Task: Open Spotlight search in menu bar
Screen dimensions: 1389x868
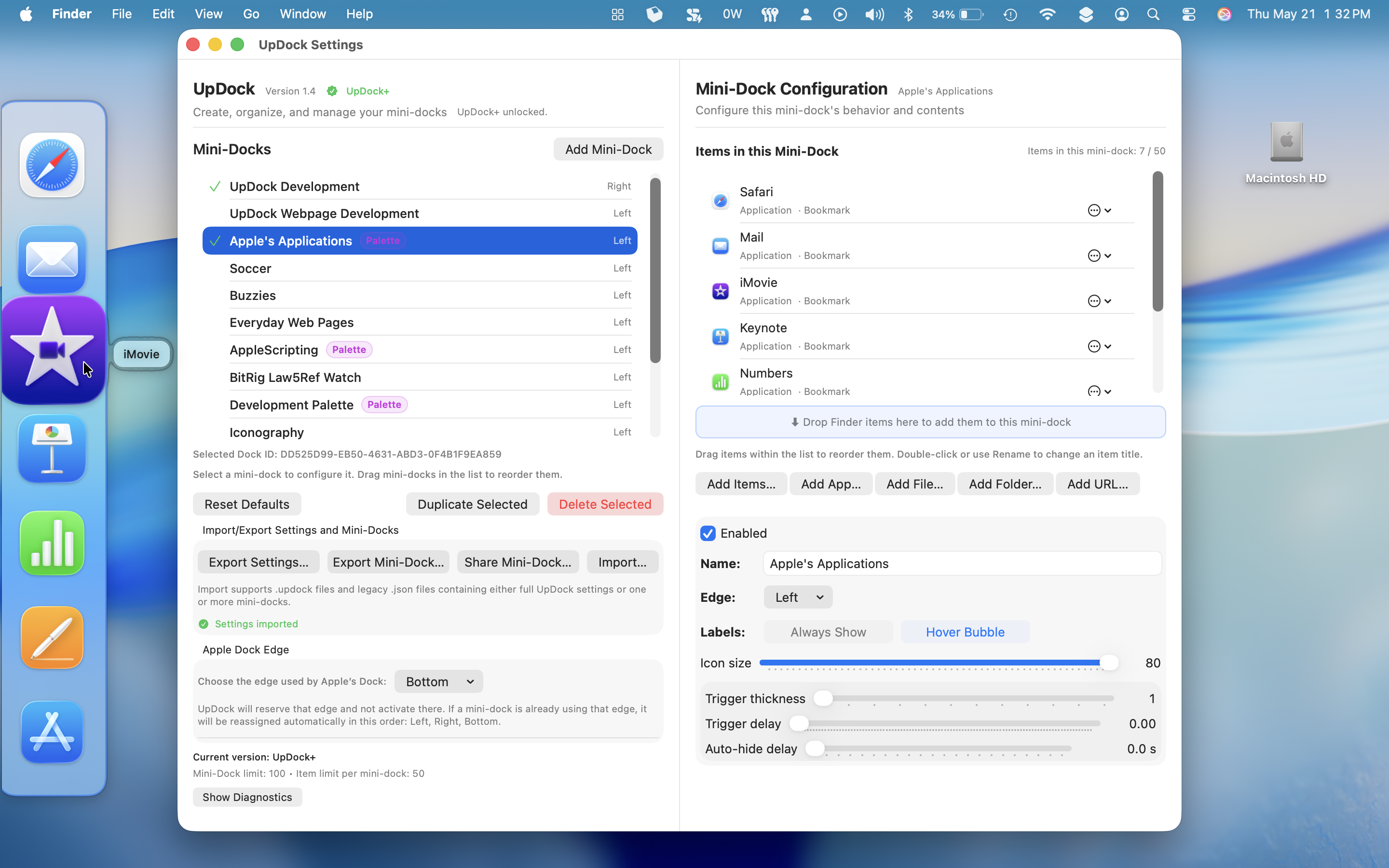Action: (x=1153, y=14)
